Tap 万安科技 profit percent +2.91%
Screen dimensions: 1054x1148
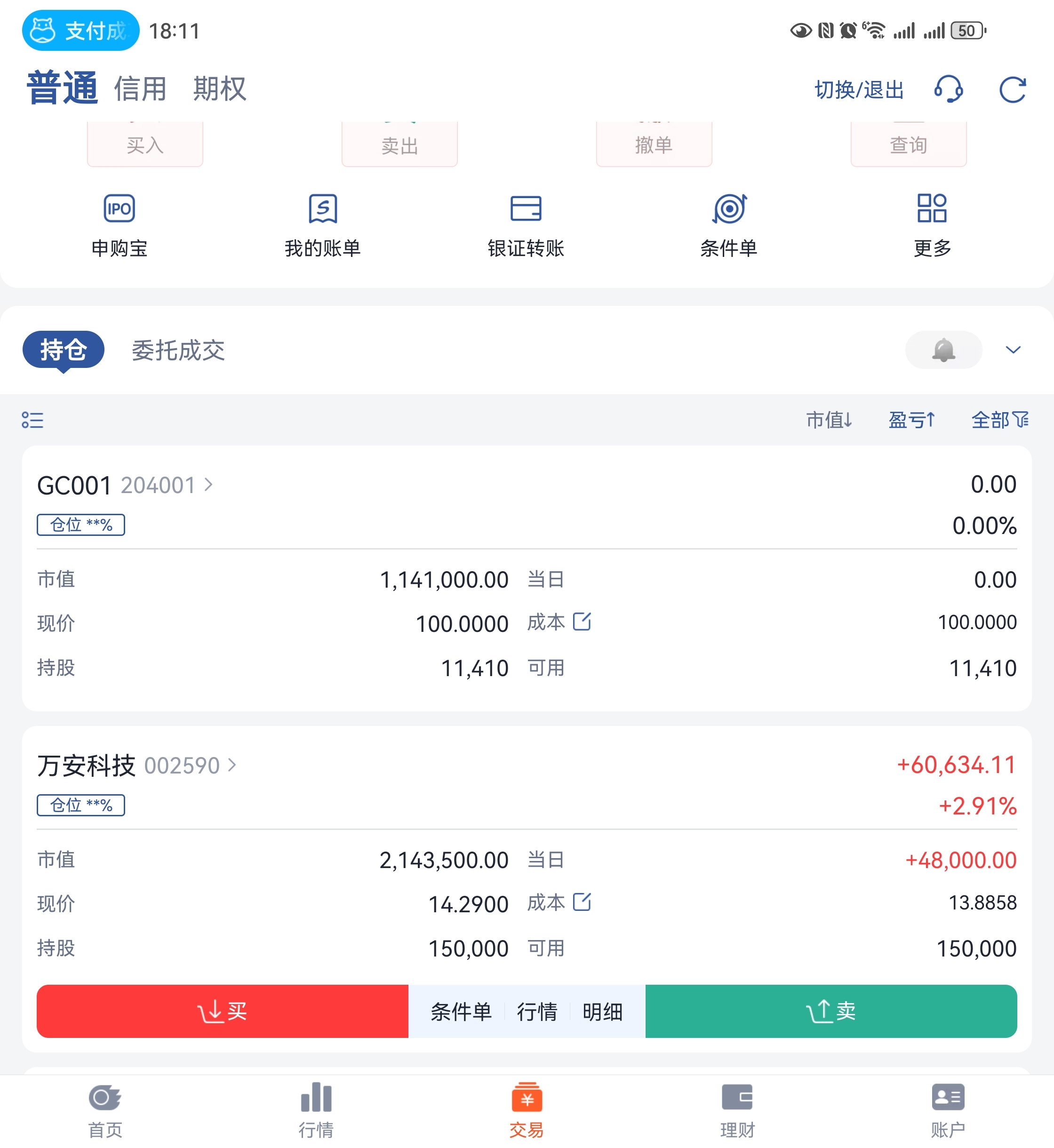point(978,806)
